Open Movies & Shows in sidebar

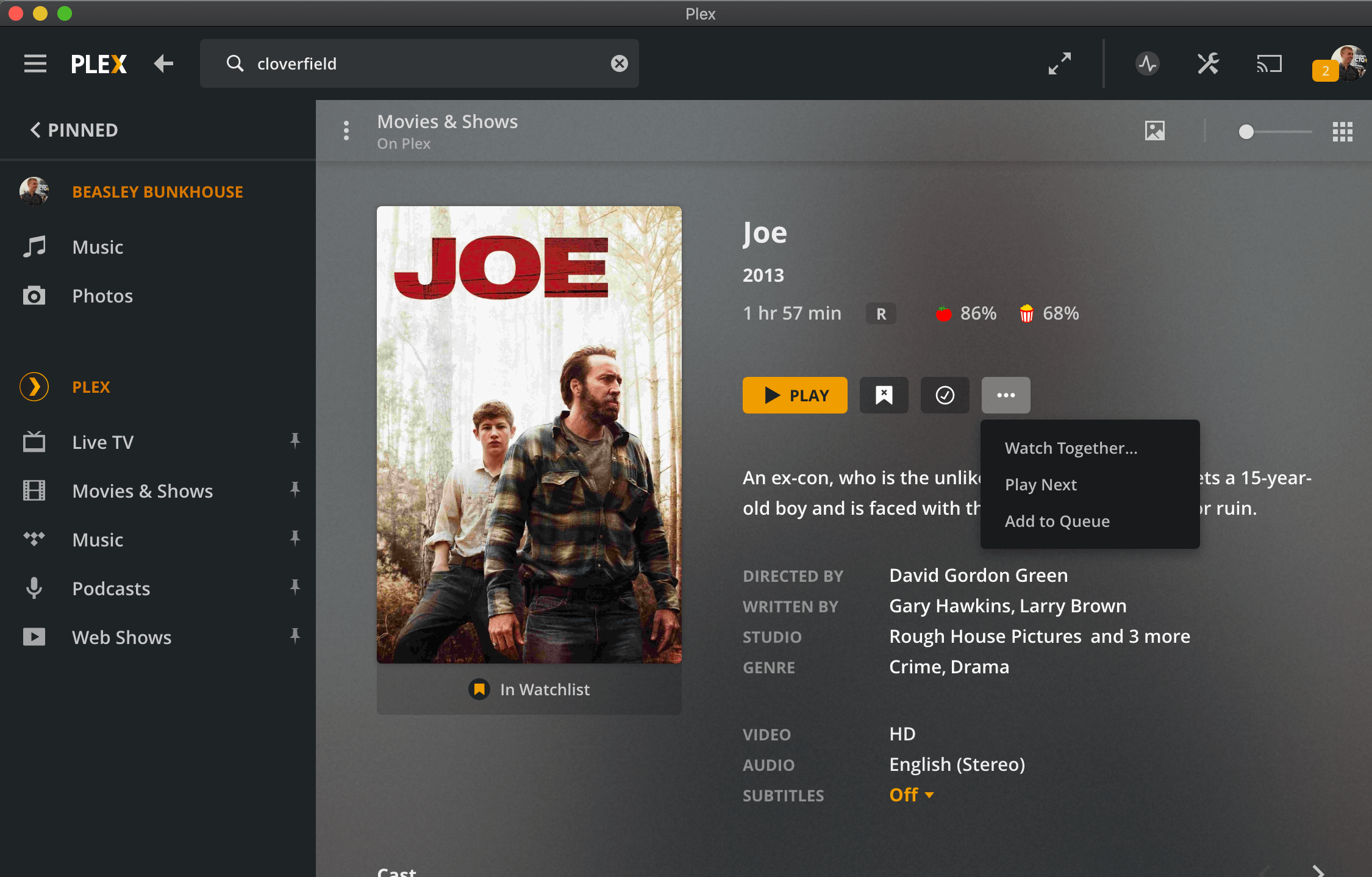coord(143,491)
